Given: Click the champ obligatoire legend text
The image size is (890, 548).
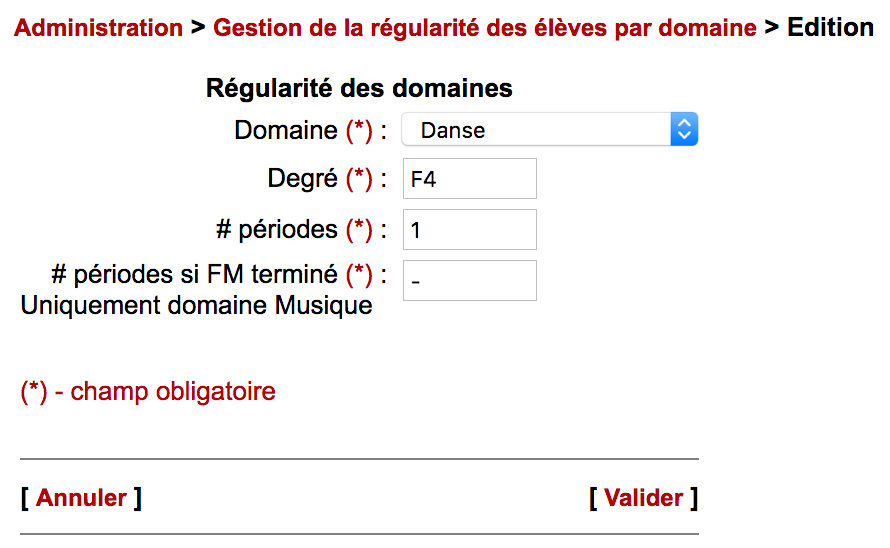Looking at the screenshot, I should (172, 391).
